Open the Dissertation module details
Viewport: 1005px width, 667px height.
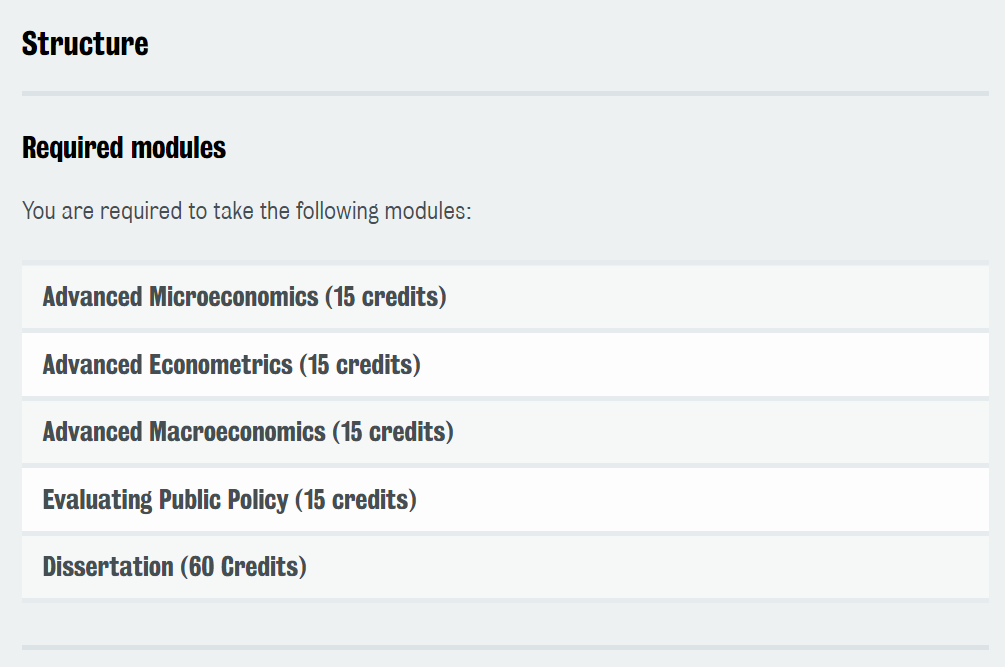[505, 567]
